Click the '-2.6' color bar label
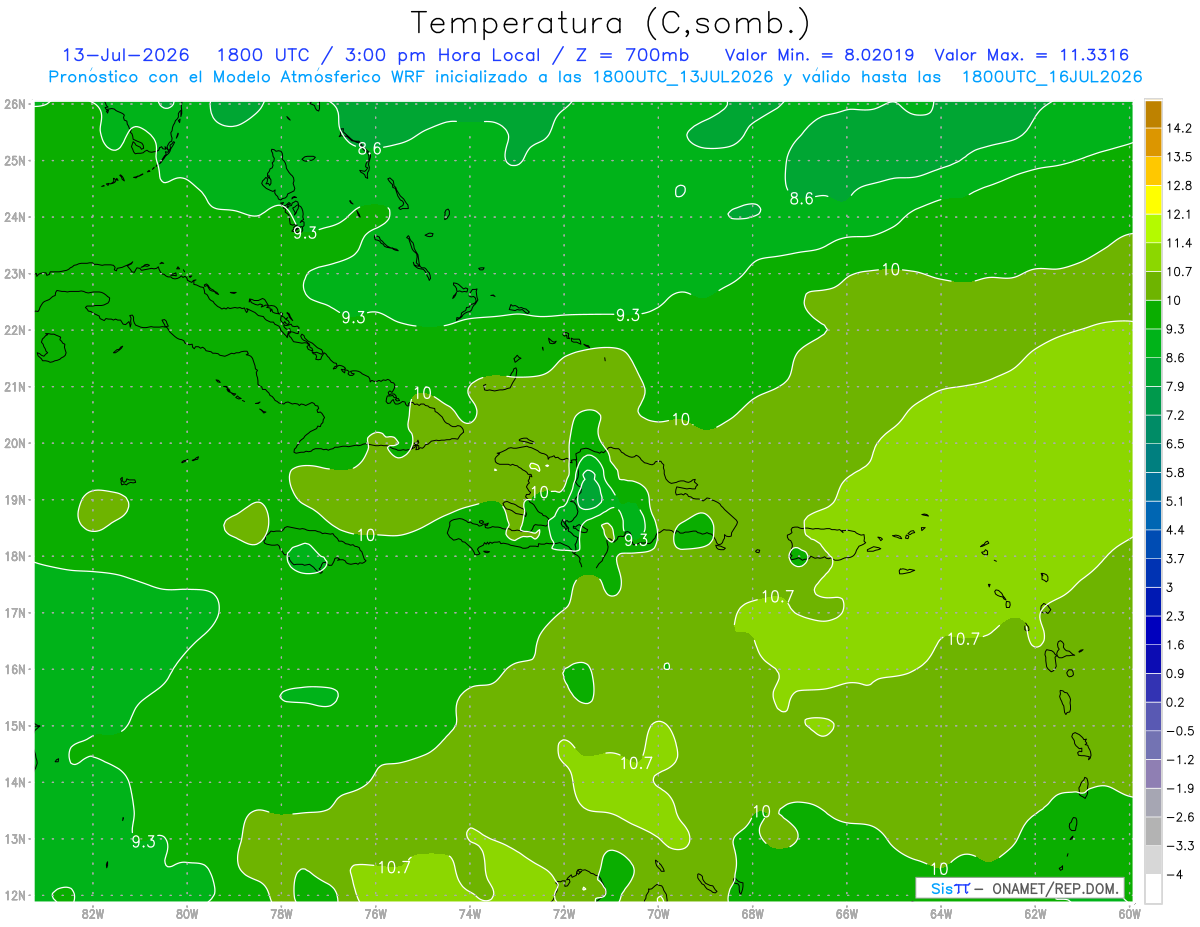 click(x=1180, y=817)
